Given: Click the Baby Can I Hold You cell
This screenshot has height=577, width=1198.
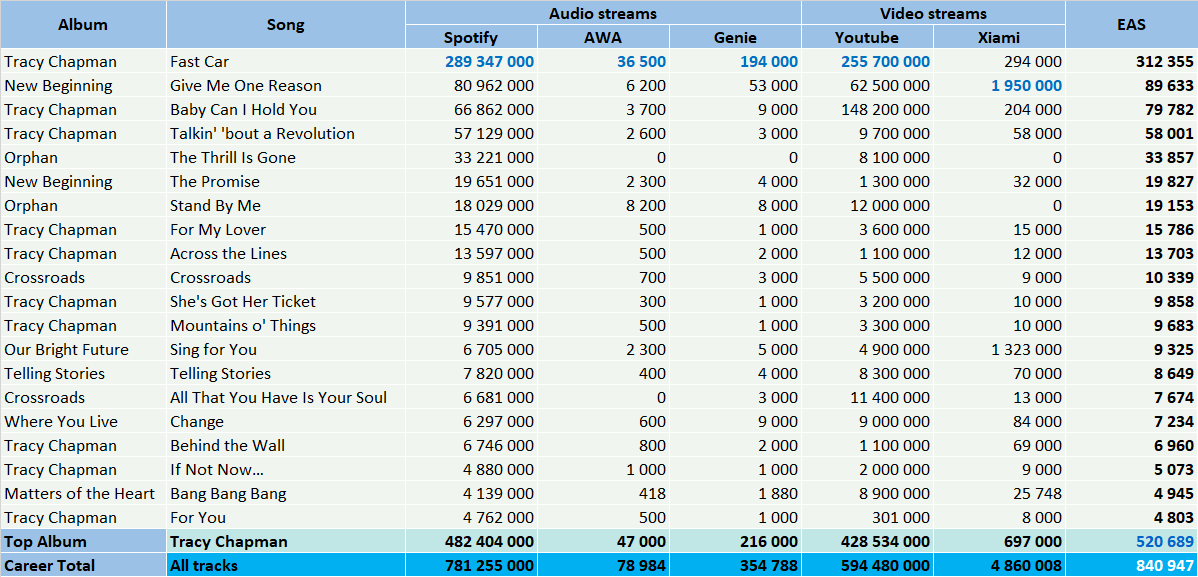Looking at the screenshot, I should pos(286,109).
